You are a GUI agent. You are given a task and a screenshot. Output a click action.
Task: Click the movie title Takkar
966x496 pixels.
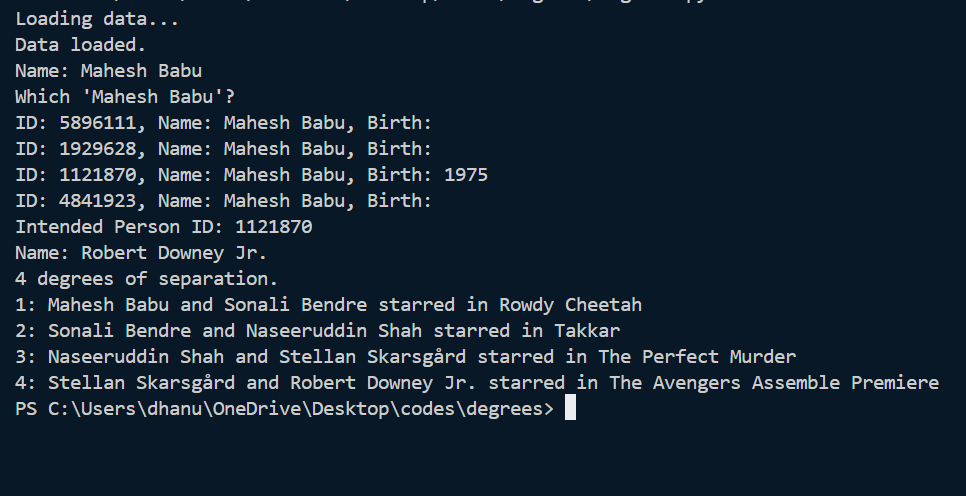[587, 331]
